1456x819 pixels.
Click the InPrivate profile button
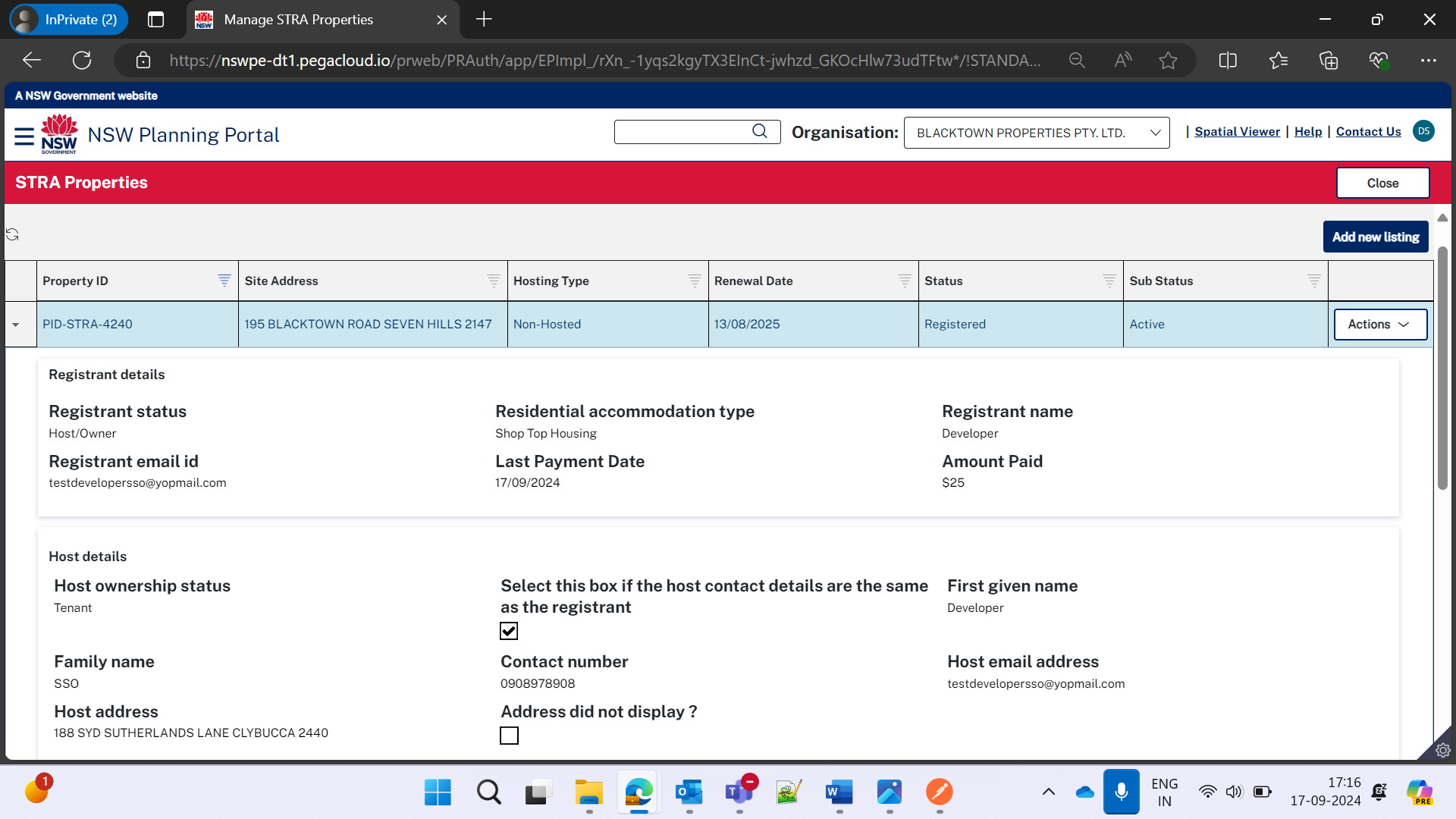click(67, 20)
